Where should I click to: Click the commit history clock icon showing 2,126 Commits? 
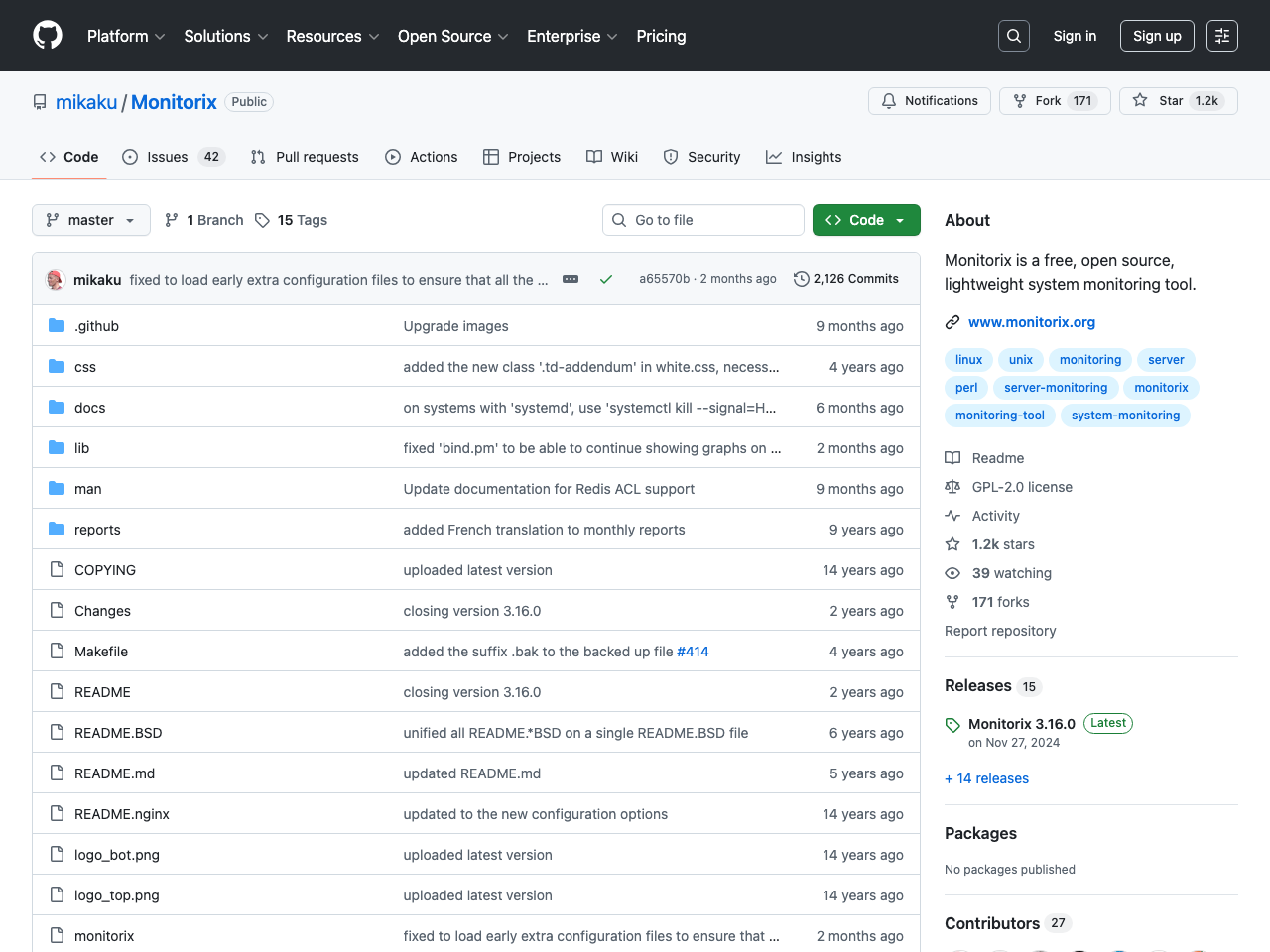(801, 279)
